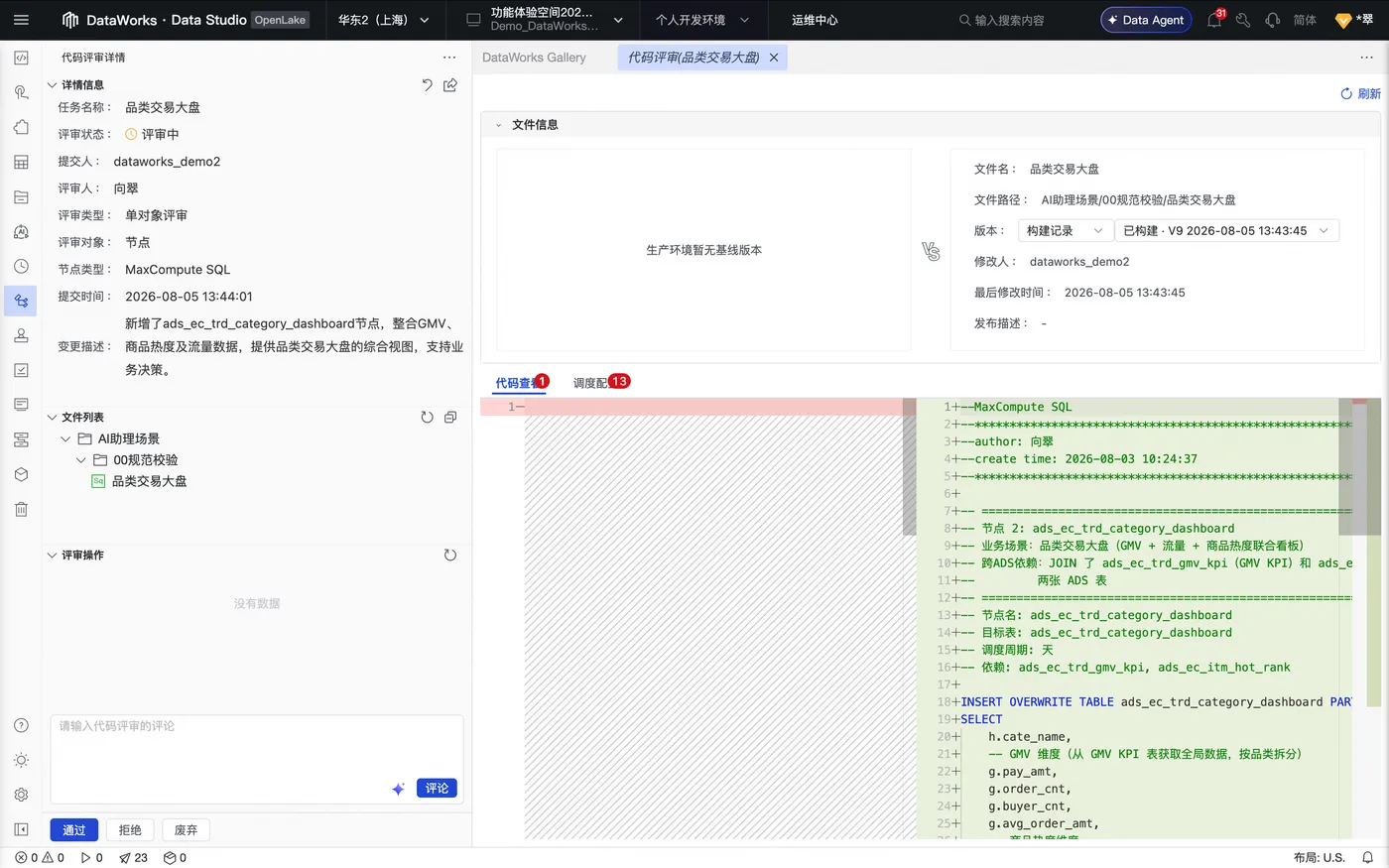Viewport: 1389px width, 868px height.
Task: Click the 布局: U.S. status bar entry
Action: point(1320,858)
